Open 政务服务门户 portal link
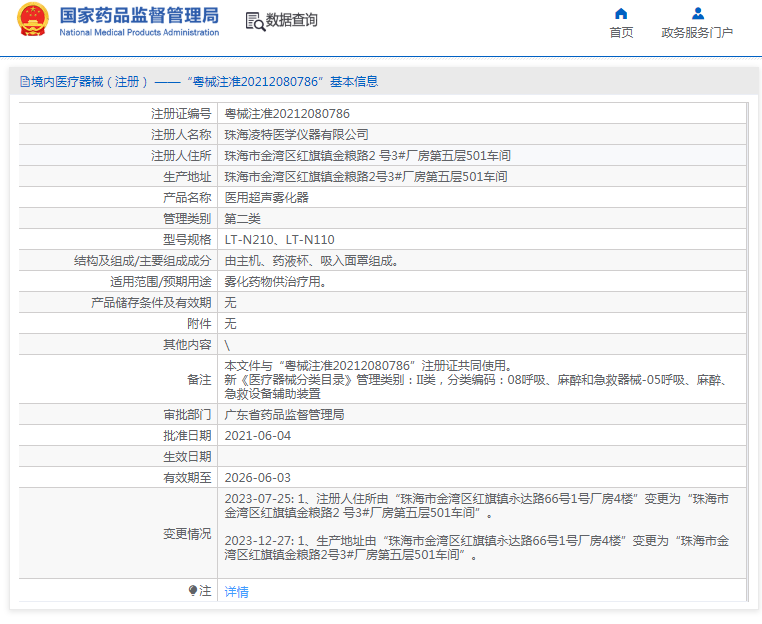762x624 pixels. click(x=697, y=33)
